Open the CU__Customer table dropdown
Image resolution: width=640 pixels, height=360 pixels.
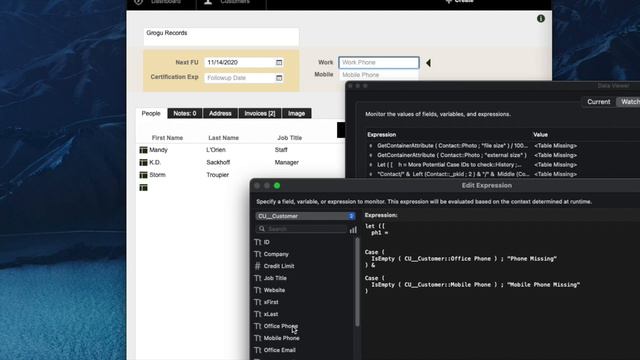click(305, 216)
